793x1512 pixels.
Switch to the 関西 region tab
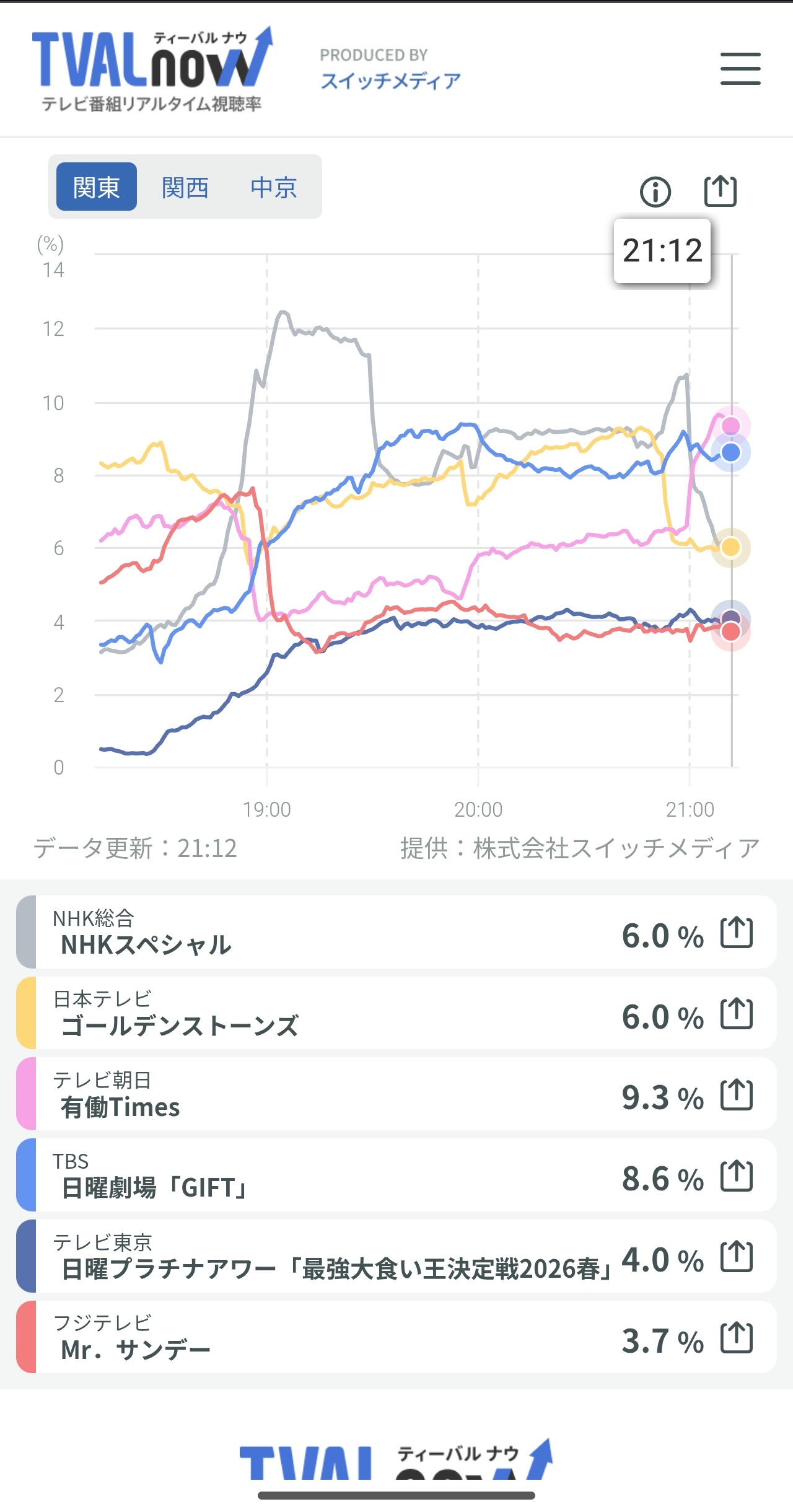point(185,187)
